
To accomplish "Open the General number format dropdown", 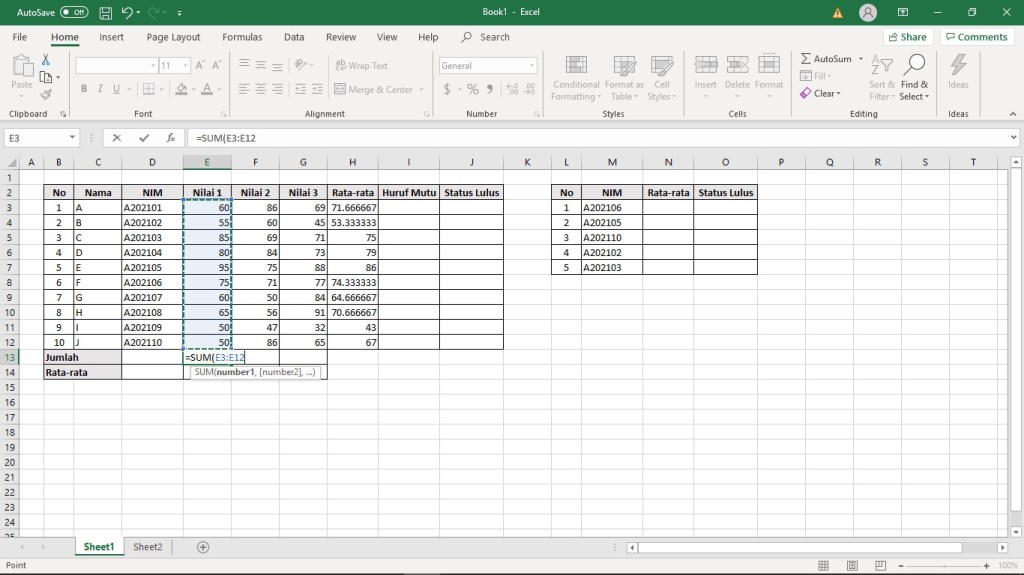I will (531, 66).
